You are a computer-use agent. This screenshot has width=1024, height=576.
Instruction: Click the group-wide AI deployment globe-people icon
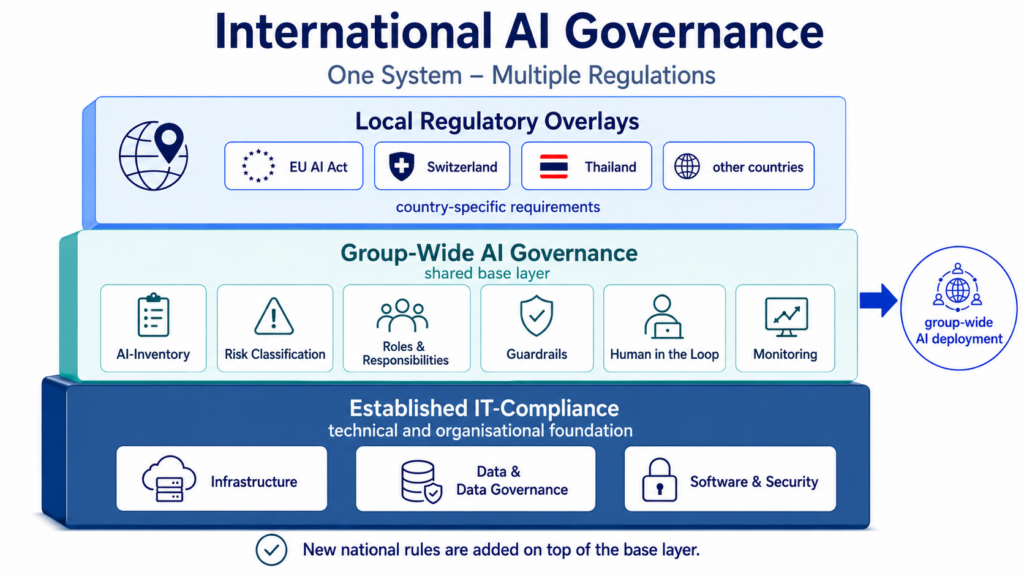click(958, 288)
